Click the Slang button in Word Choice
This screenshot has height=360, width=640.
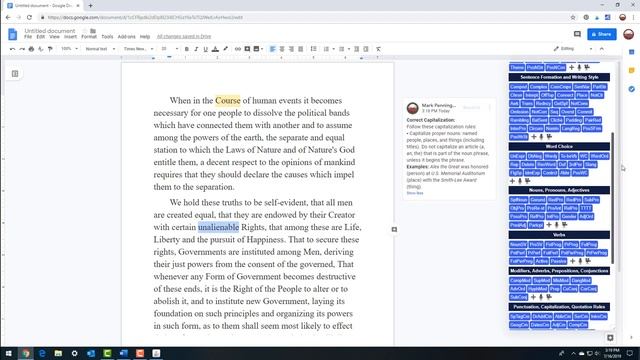tap(590, 164)
